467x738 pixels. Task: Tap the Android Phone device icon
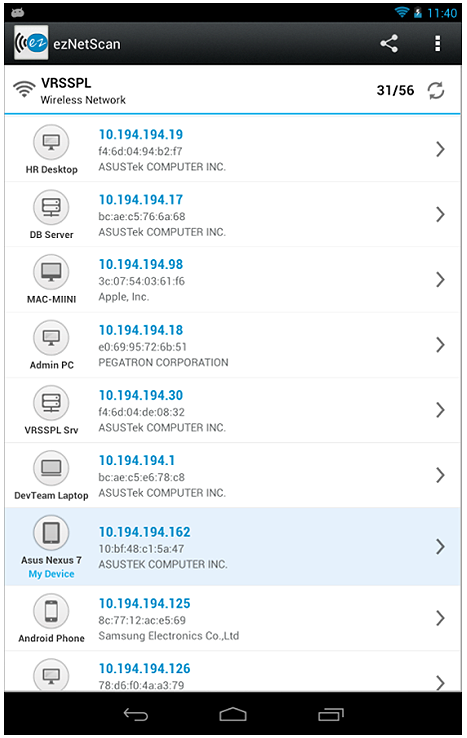coord(51,611)
